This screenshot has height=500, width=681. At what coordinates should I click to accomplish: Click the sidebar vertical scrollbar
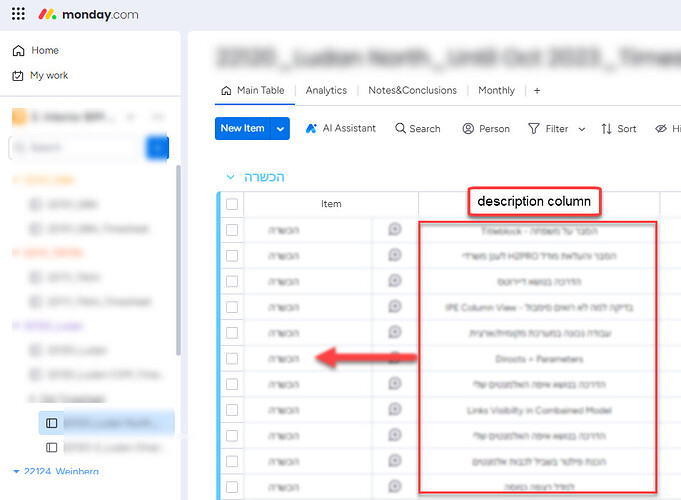point(178,260)
